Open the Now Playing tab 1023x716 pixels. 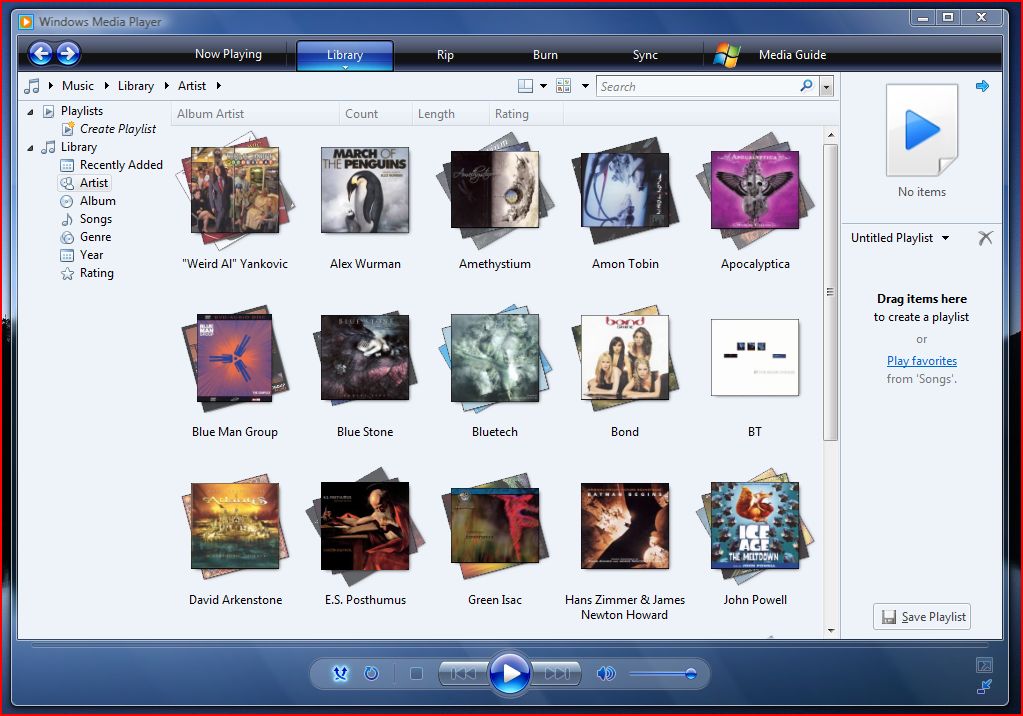coord(228,54)
